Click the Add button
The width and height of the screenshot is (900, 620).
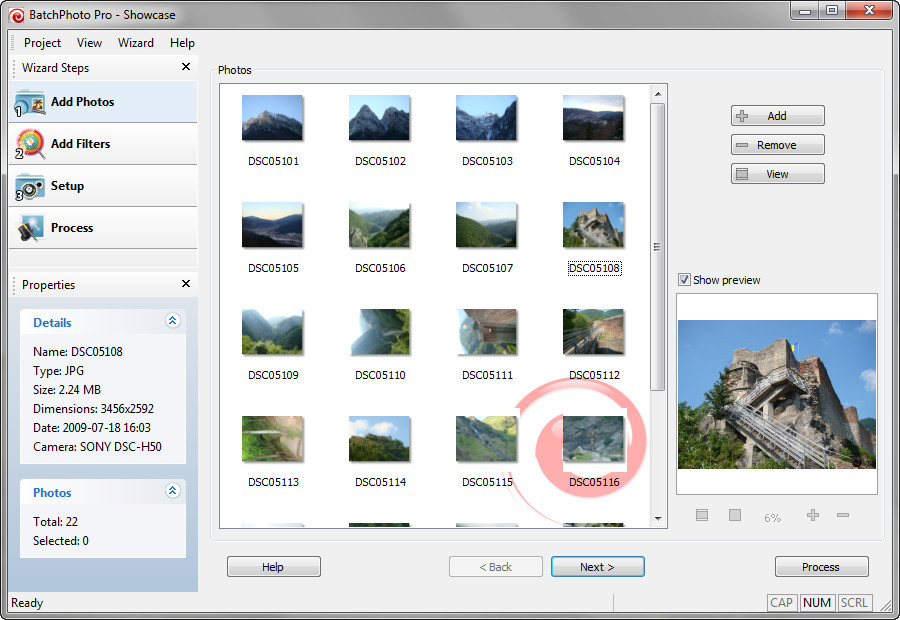tap(778, 116)
